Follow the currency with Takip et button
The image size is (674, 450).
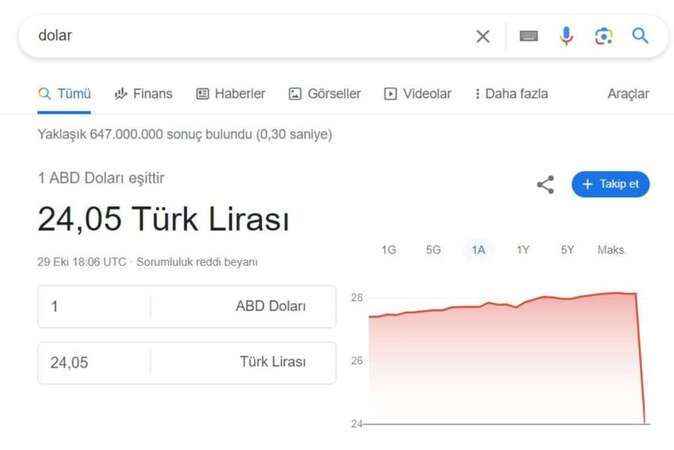[x=610, y=184]
